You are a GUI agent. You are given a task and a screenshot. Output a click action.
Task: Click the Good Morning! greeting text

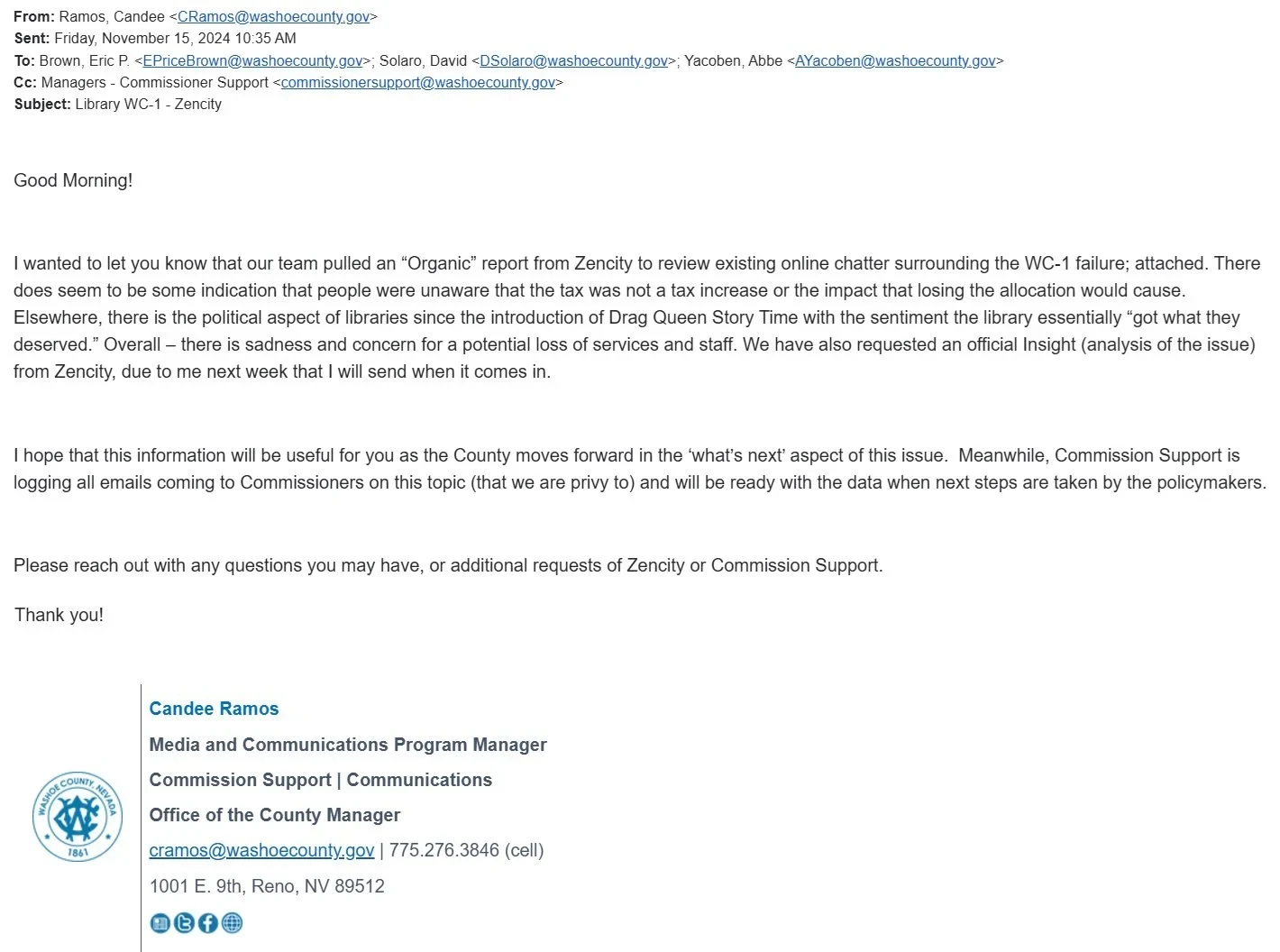point(73,180)
